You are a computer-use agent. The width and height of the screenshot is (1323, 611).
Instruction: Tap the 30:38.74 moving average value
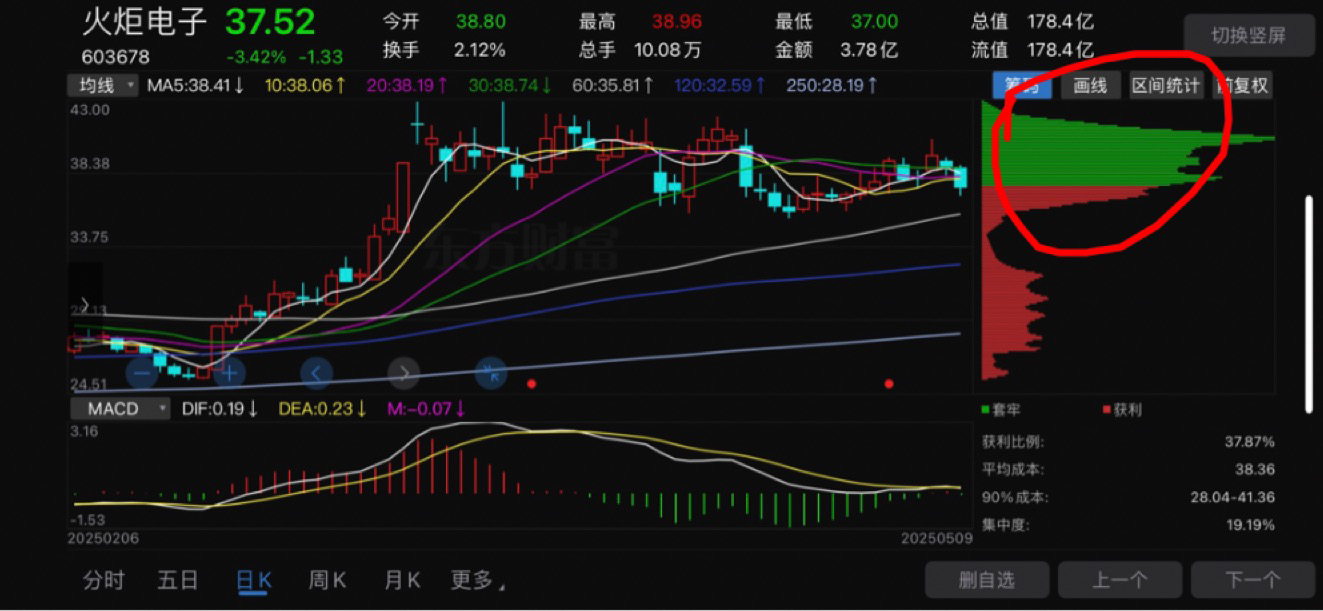pos(510,86)
